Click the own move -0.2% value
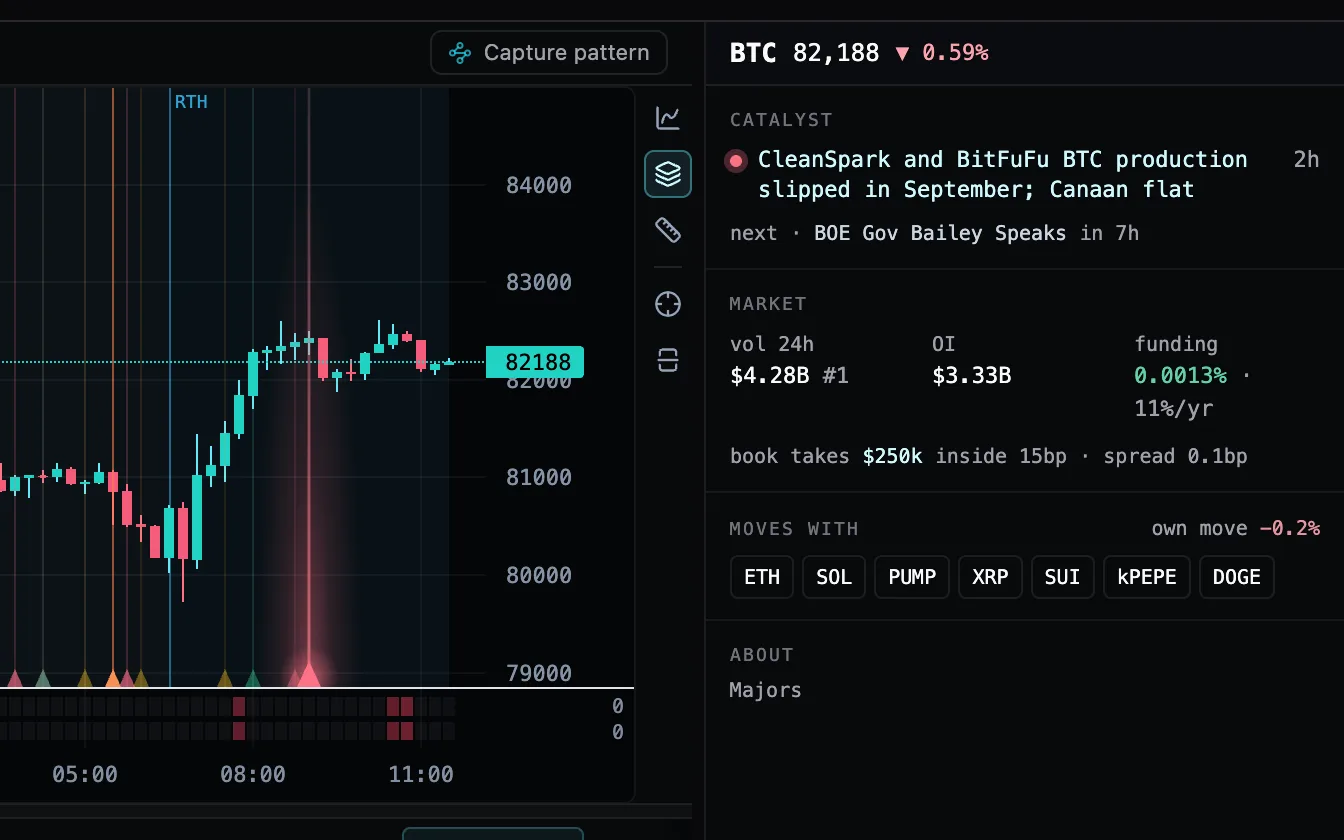 [x=1290, y=528]
